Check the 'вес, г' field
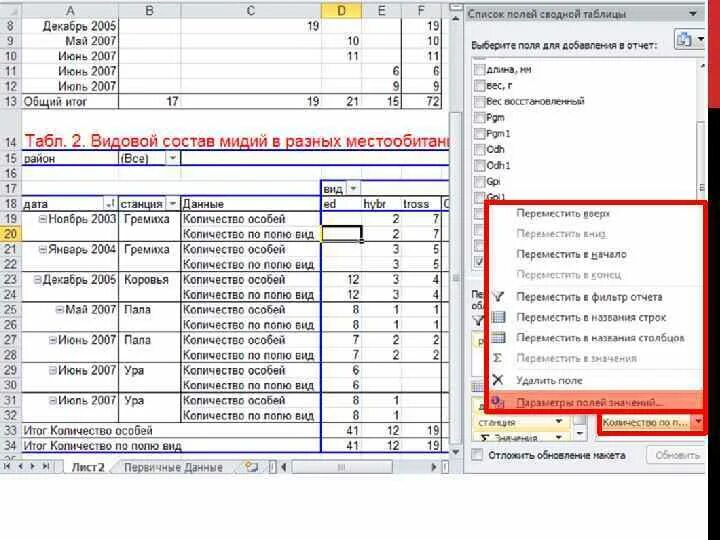720x540 pixels. [479, 85]
